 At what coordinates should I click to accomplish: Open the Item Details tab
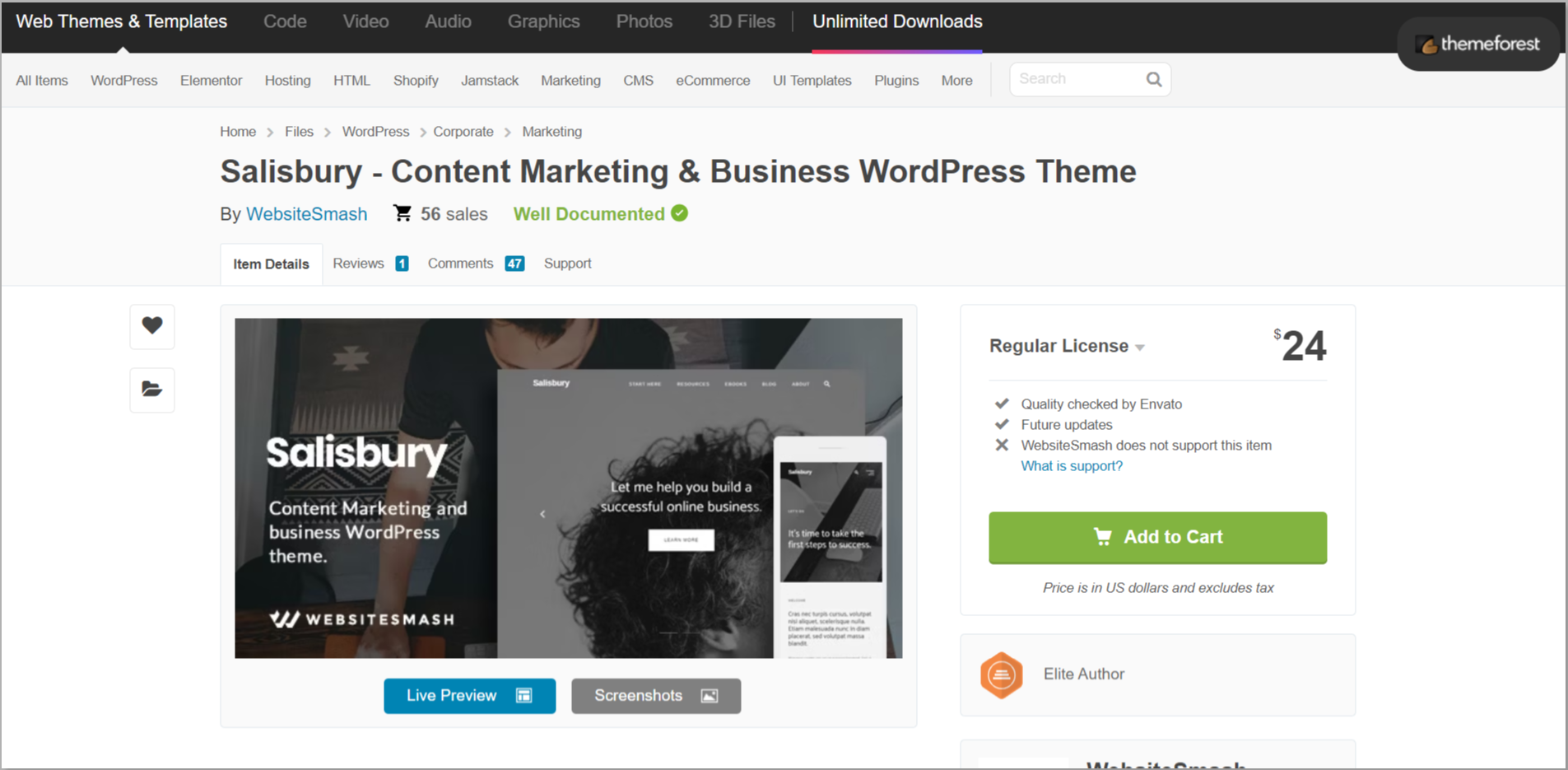point(271,264)
